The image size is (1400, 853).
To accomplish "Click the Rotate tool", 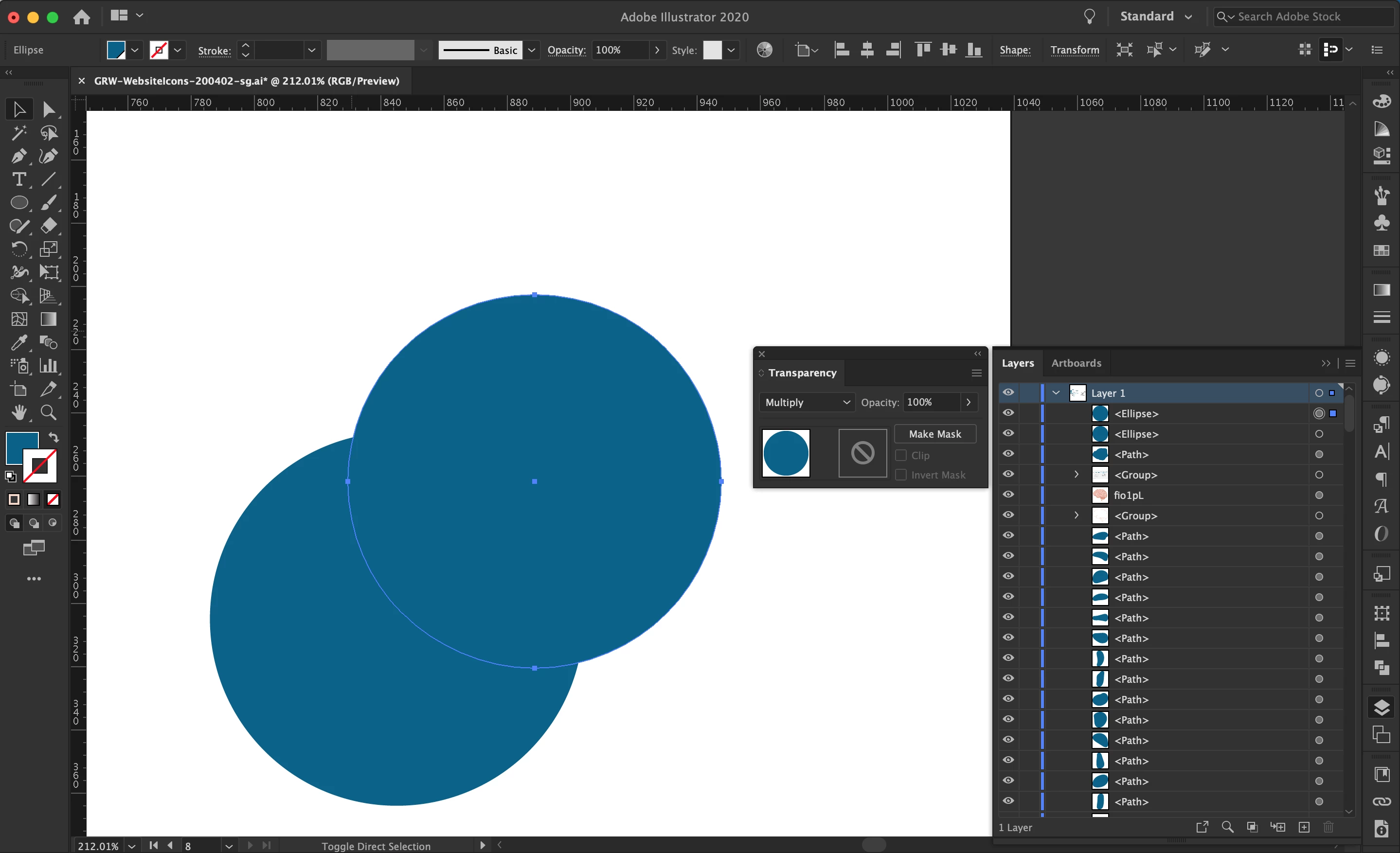I will coord(19,249).
